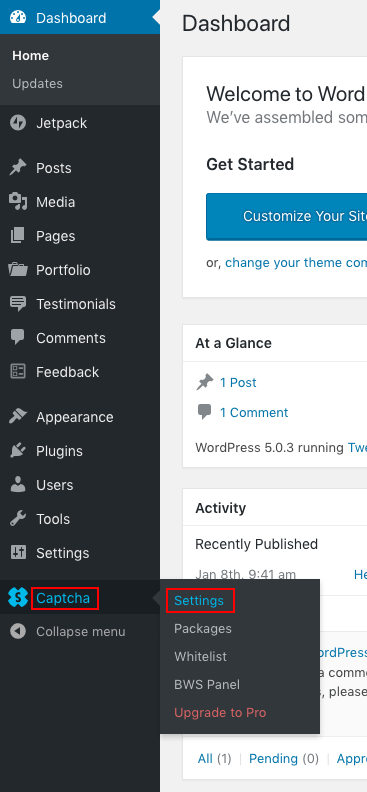Click the Media icon in sidebar

[18, 202]
